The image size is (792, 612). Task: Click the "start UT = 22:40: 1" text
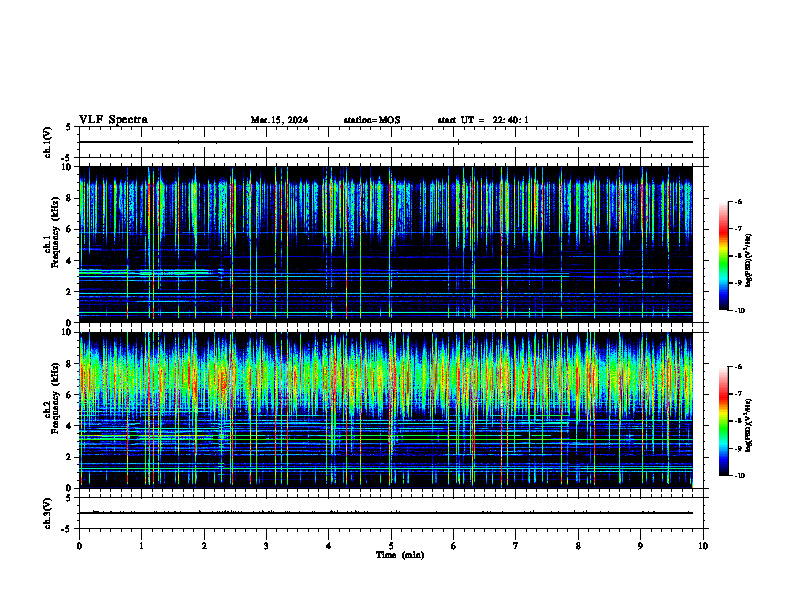tap(483, 120)
